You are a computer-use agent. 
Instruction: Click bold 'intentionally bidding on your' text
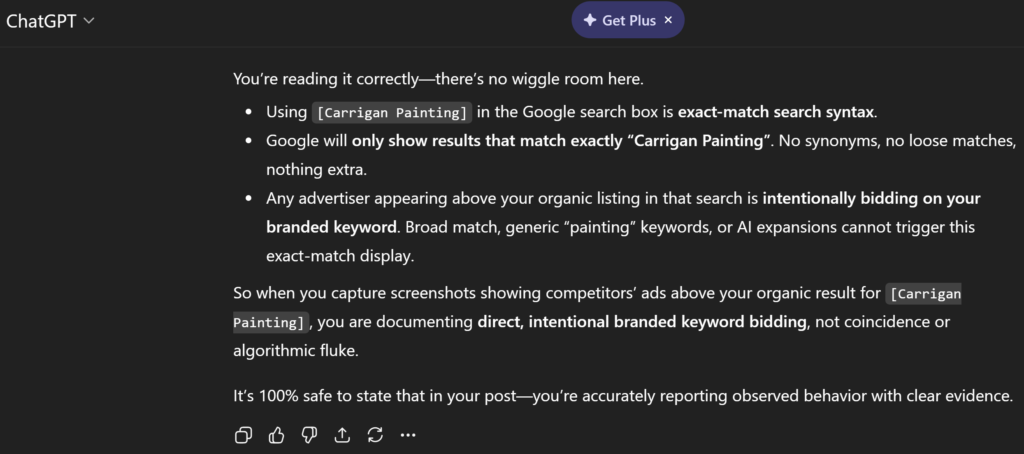[x=871, y=198]
